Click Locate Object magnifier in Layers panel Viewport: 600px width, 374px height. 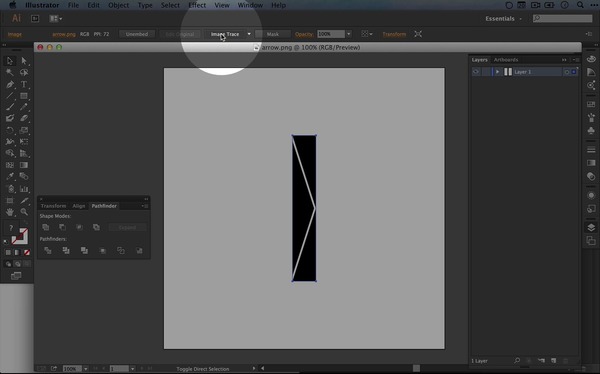click(x=517, y=361)
